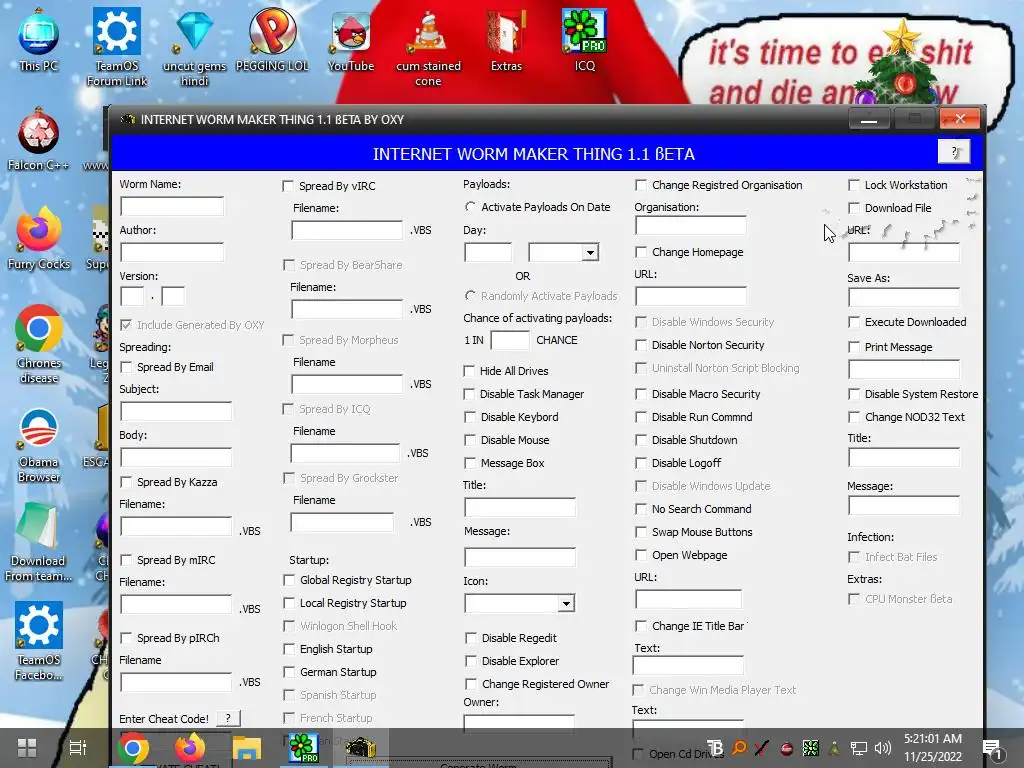Click the 1 IN chance input box
Viewport: 1024px width, 768px height.
[x=510, y=340]
